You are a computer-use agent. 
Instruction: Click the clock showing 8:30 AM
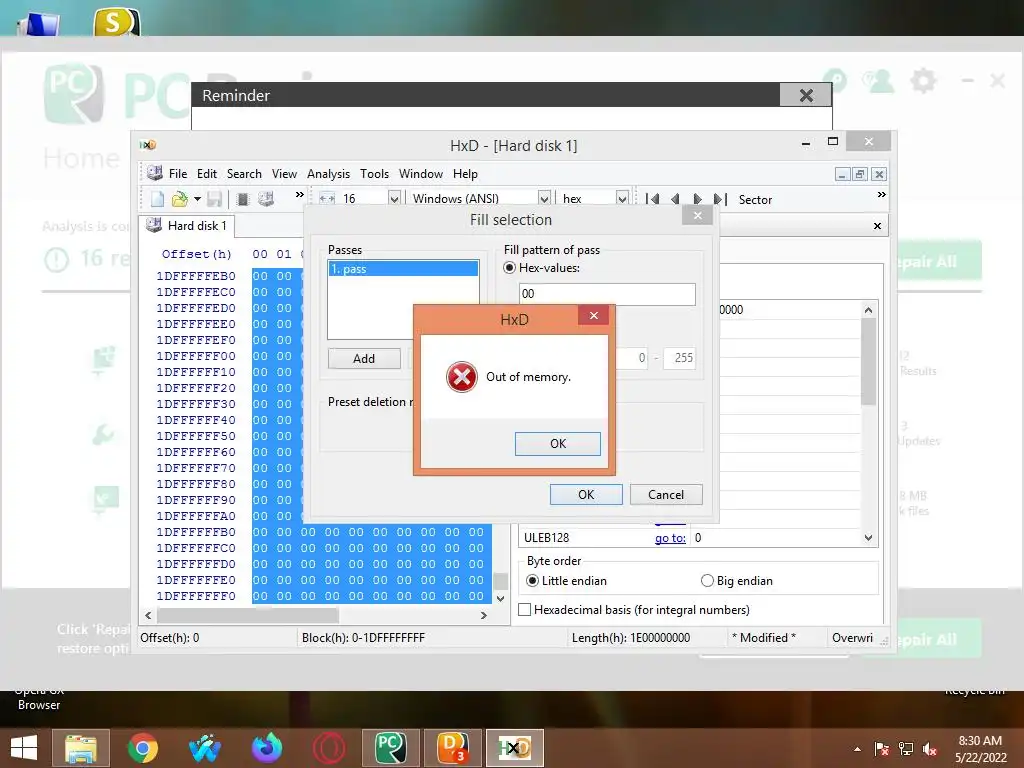[980, 741]
